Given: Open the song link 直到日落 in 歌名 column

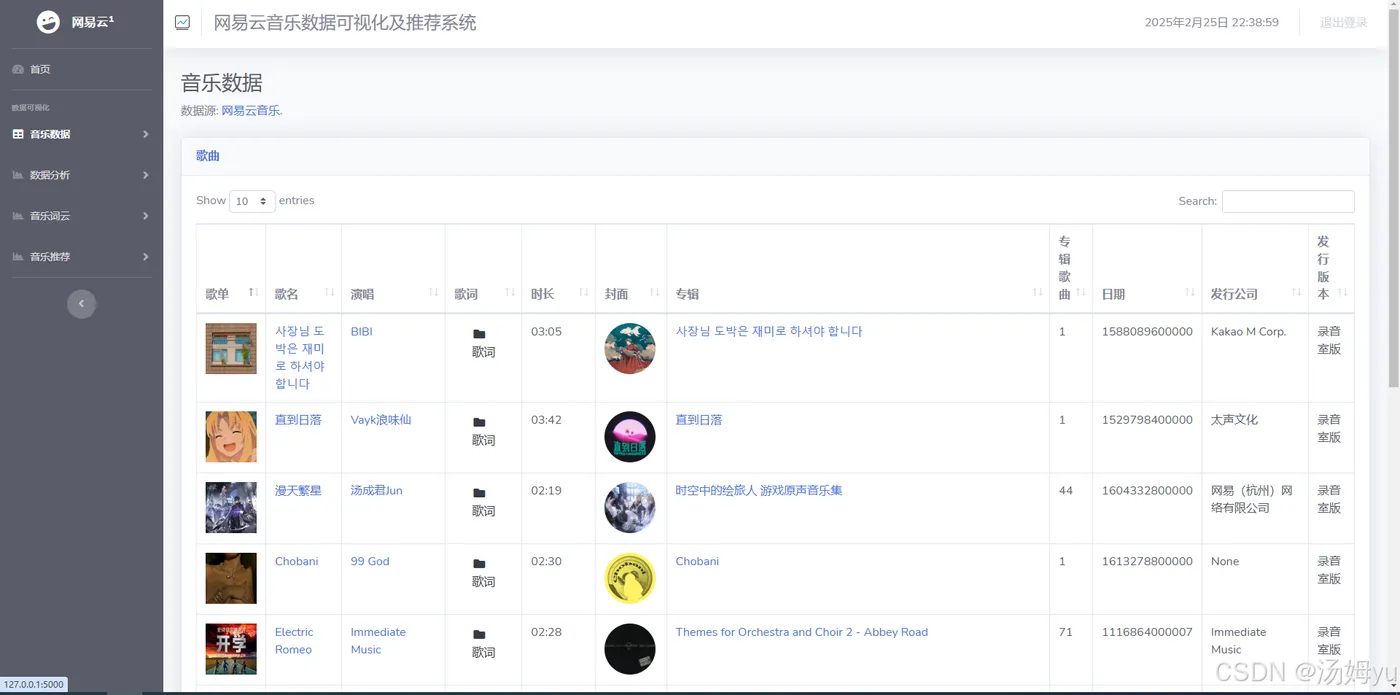Looking at the screenshot, I should pos(298,420).
